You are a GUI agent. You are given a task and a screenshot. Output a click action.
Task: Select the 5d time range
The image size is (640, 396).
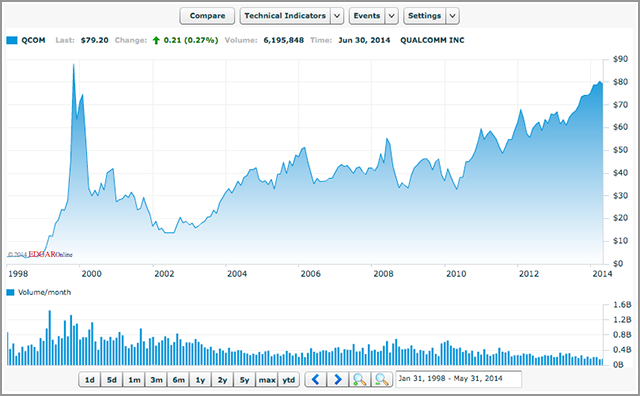click(111, 380)
